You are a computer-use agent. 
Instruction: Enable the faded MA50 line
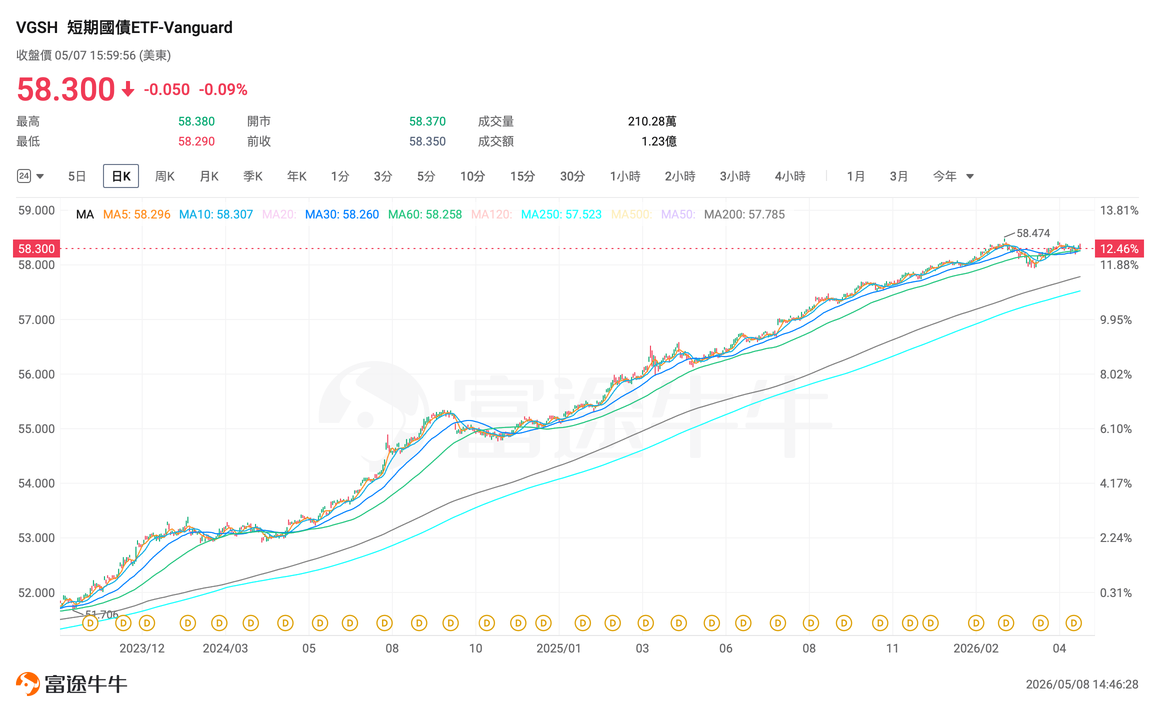click(678, 214)
